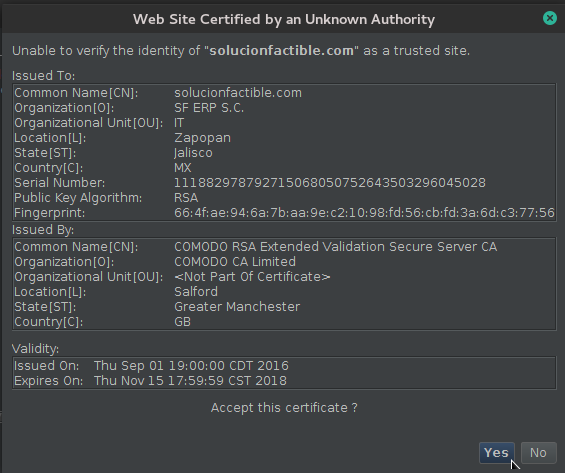Viewport: 565px width, 473px height.
Task: Select the Fingerprint hash value
Action: 364,213
